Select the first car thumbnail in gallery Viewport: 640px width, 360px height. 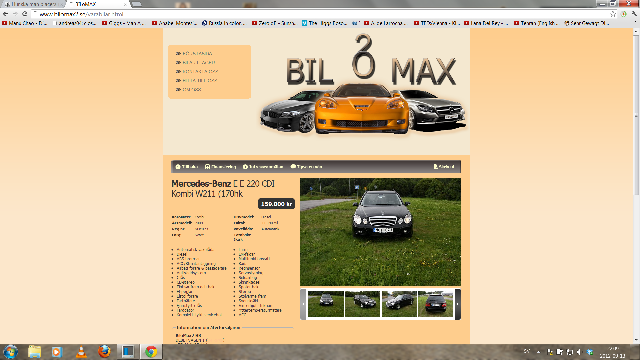326,304
